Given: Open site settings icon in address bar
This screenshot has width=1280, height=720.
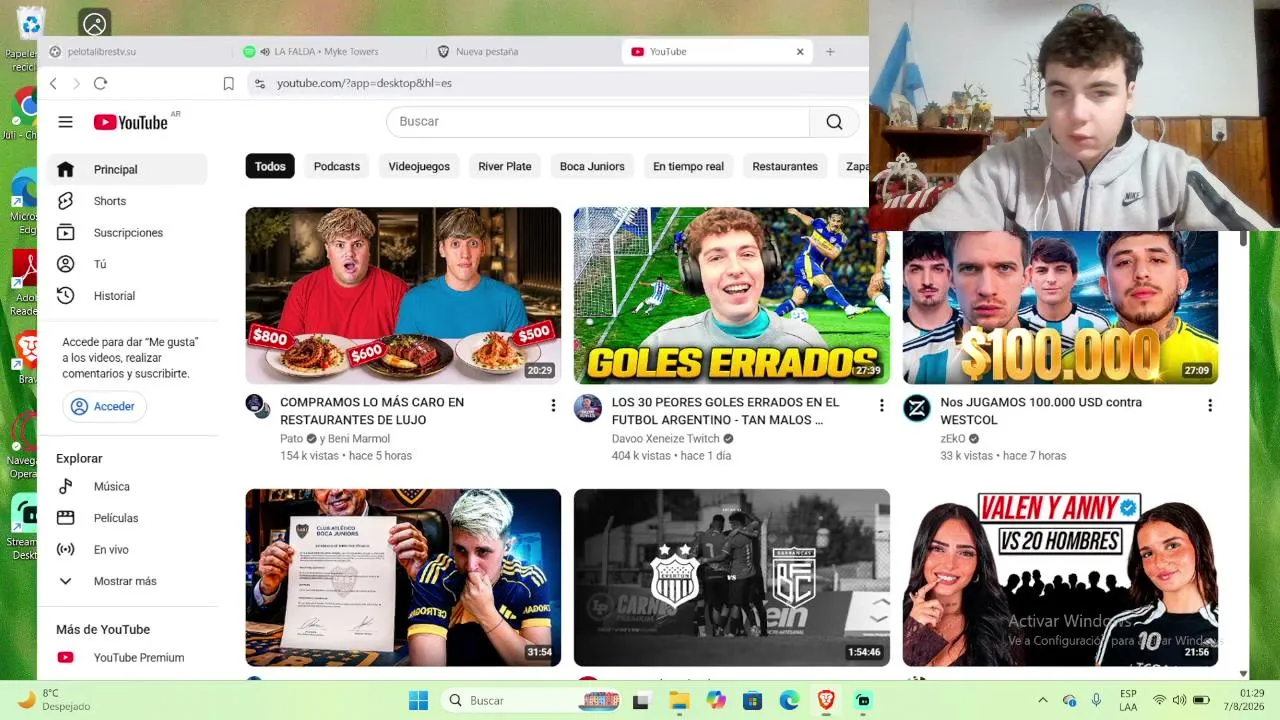Looking at the screenshot, I should pyautogui.click(x=260, y=84).
